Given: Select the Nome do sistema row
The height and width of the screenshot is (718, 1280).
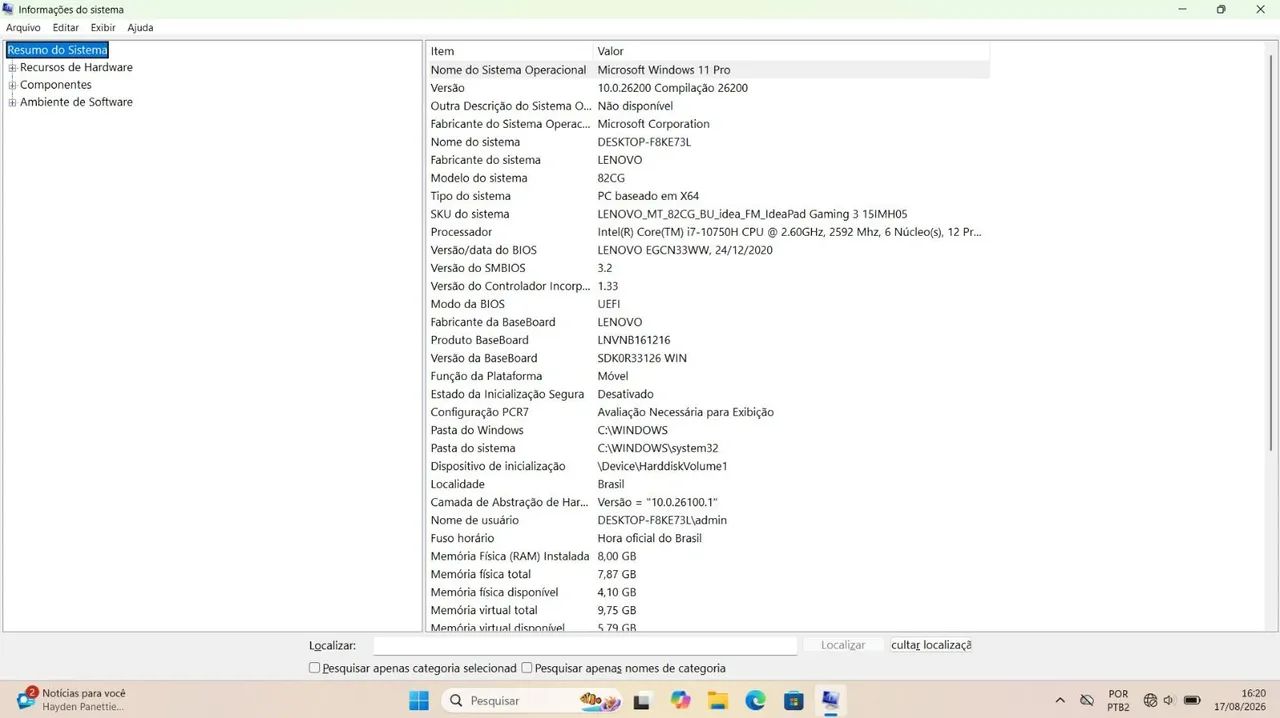Looking at the screenshot, I should [708, 142].
